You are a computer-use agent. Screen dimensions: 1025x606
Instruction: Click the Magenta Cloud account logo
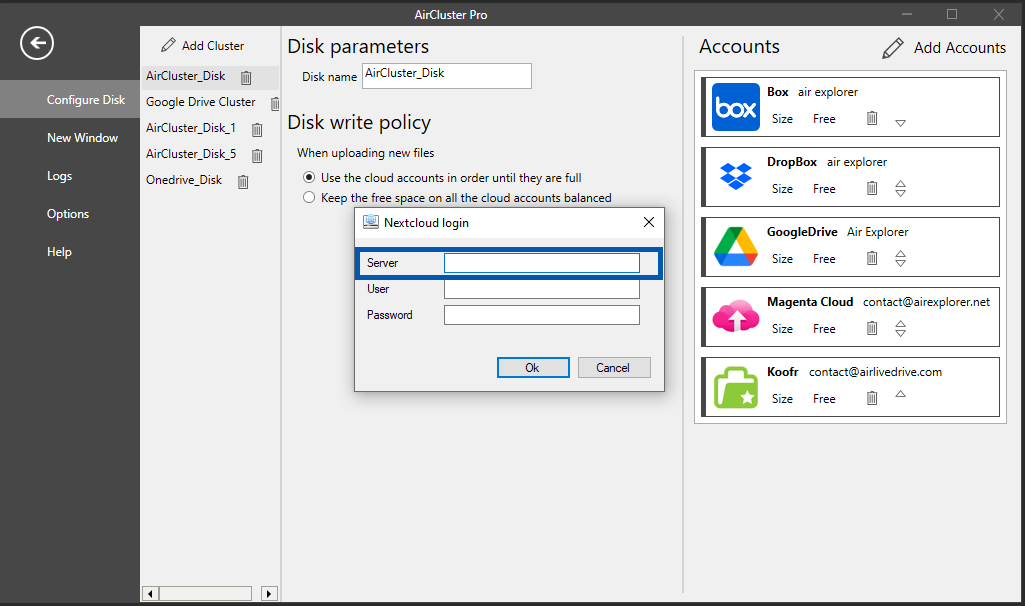pos(735,316)
